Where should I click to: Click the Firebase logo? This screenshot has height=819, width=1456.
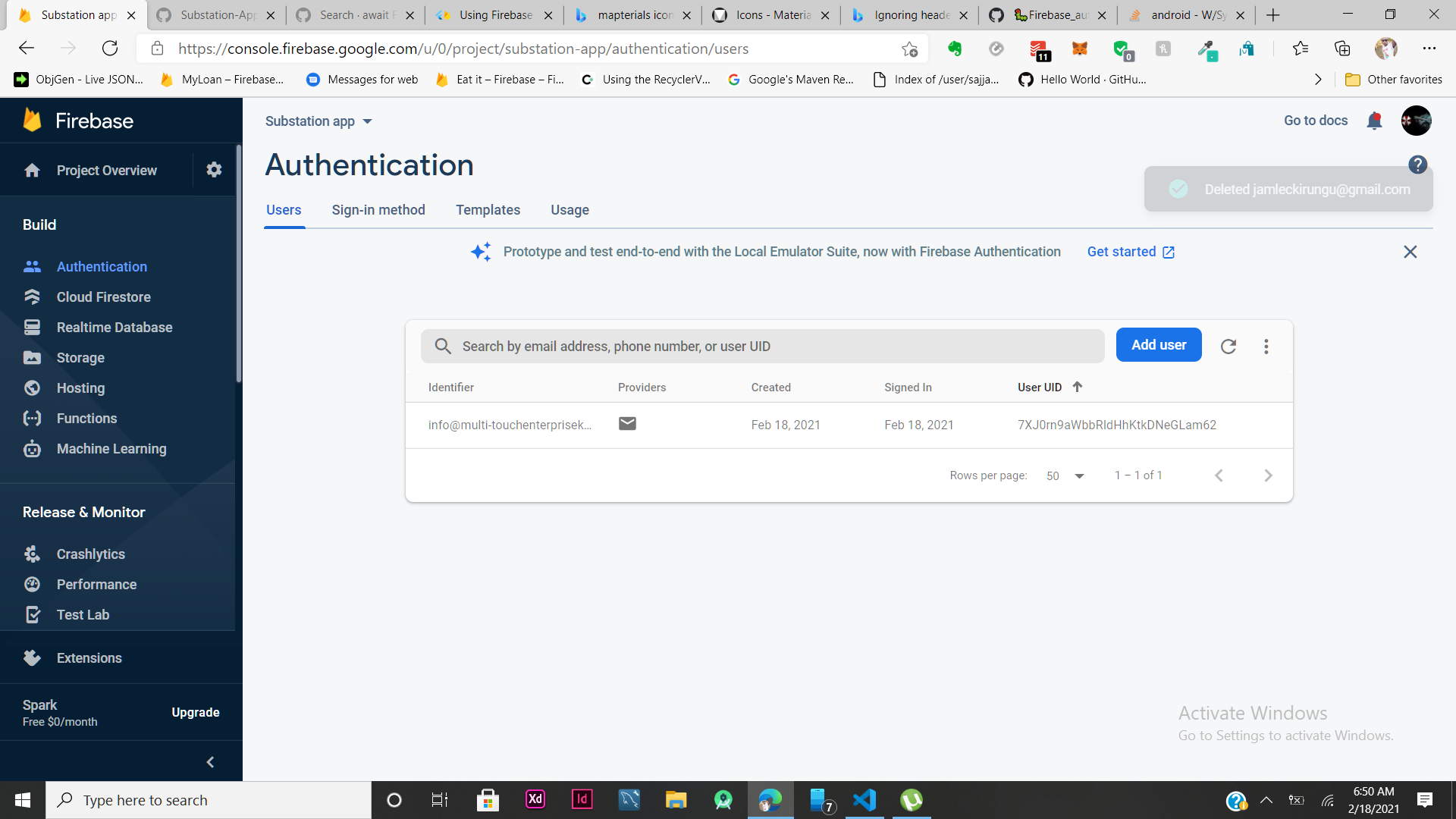click(x=78, y=121)
